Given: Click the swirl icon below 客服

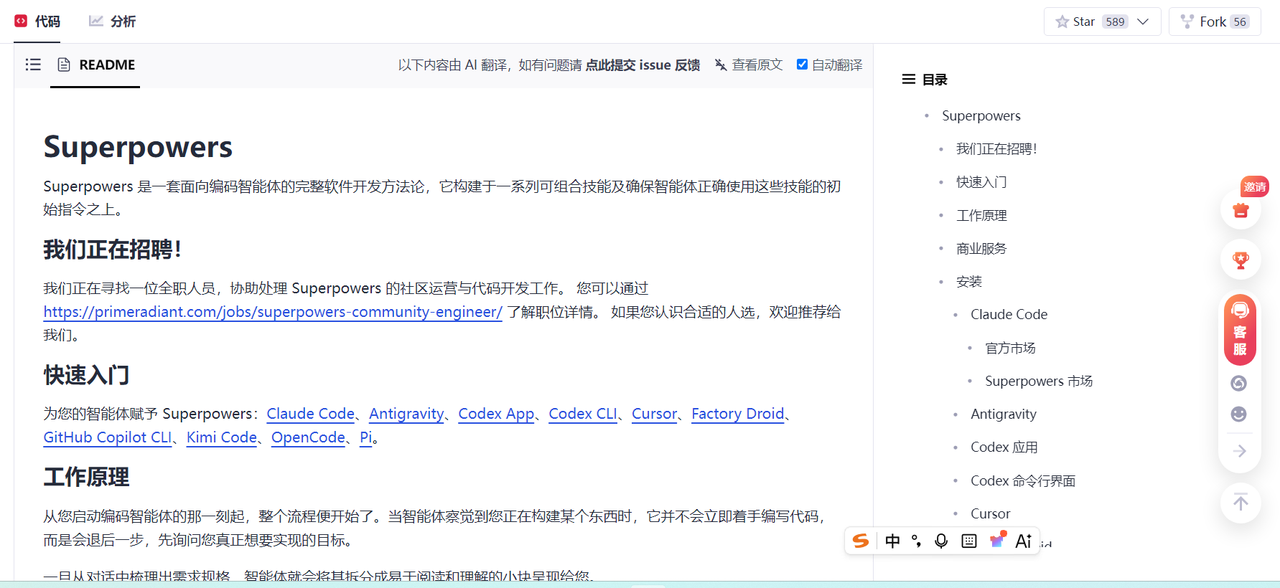Looking at the screenshot, I should click(x=1240, y=383).
